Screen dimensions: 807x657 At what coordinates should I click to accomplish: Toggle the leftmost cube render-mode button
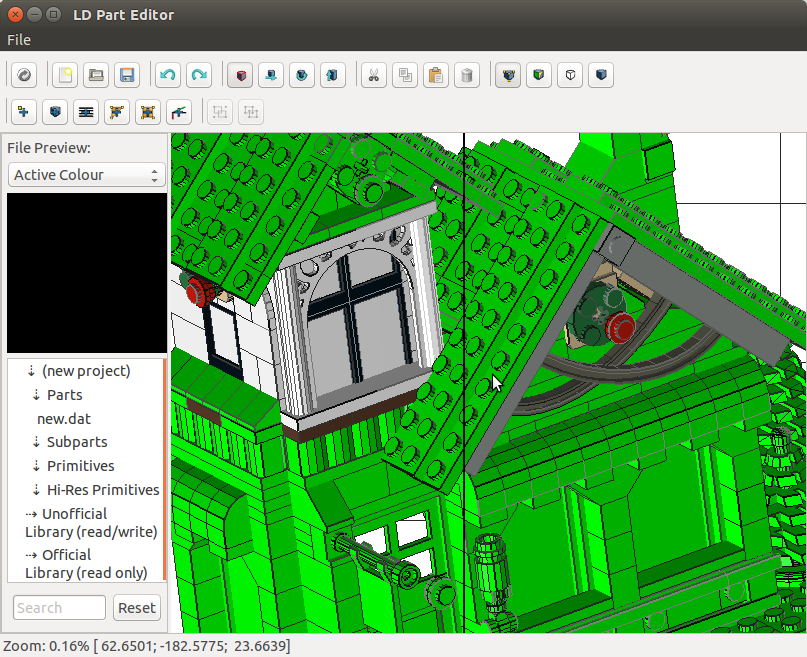tap(509, 75)
